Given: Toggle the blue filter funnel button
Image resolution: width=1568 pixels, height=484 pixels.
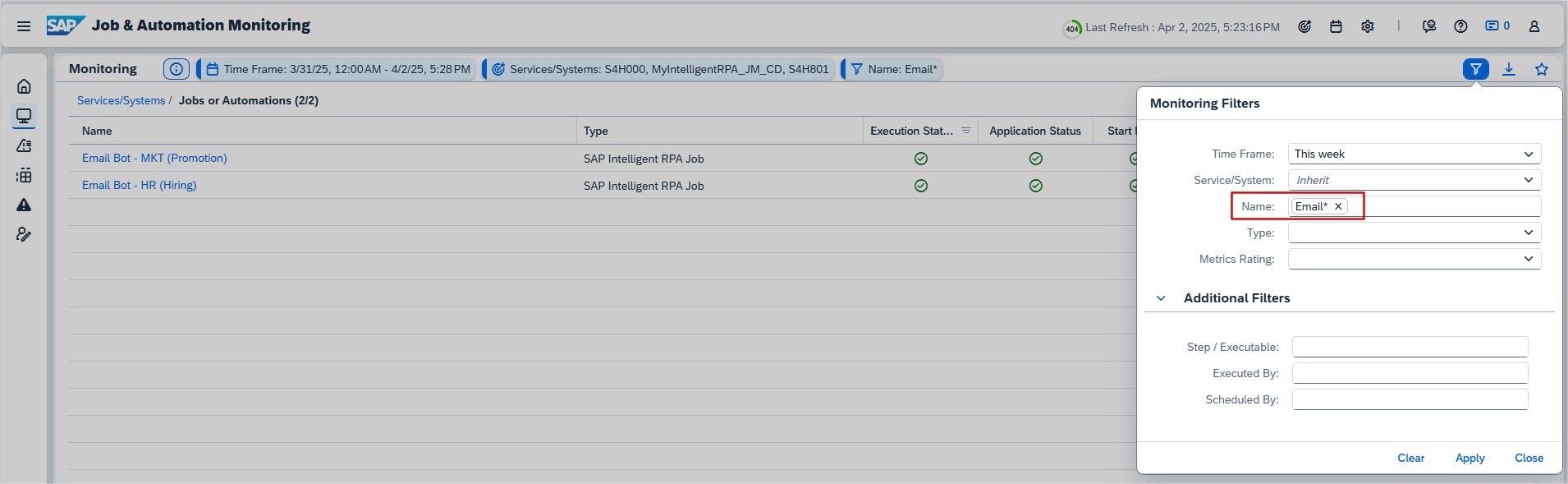Looking at the screenshot, I should (1475, 69).
